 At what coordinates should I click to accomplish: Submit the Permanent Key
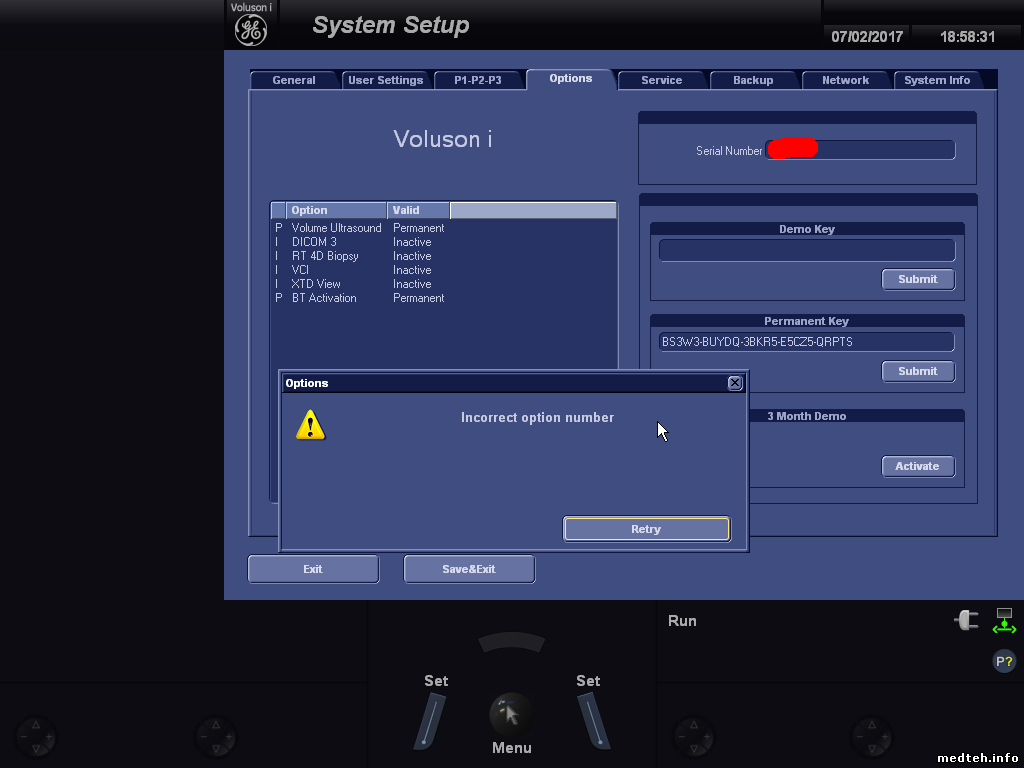917,371
